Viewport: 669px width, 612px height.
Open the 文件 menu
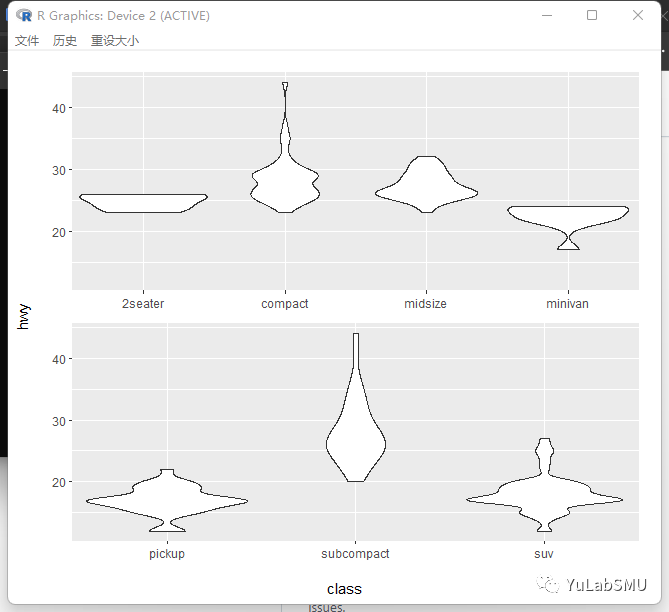pos(27,41)
